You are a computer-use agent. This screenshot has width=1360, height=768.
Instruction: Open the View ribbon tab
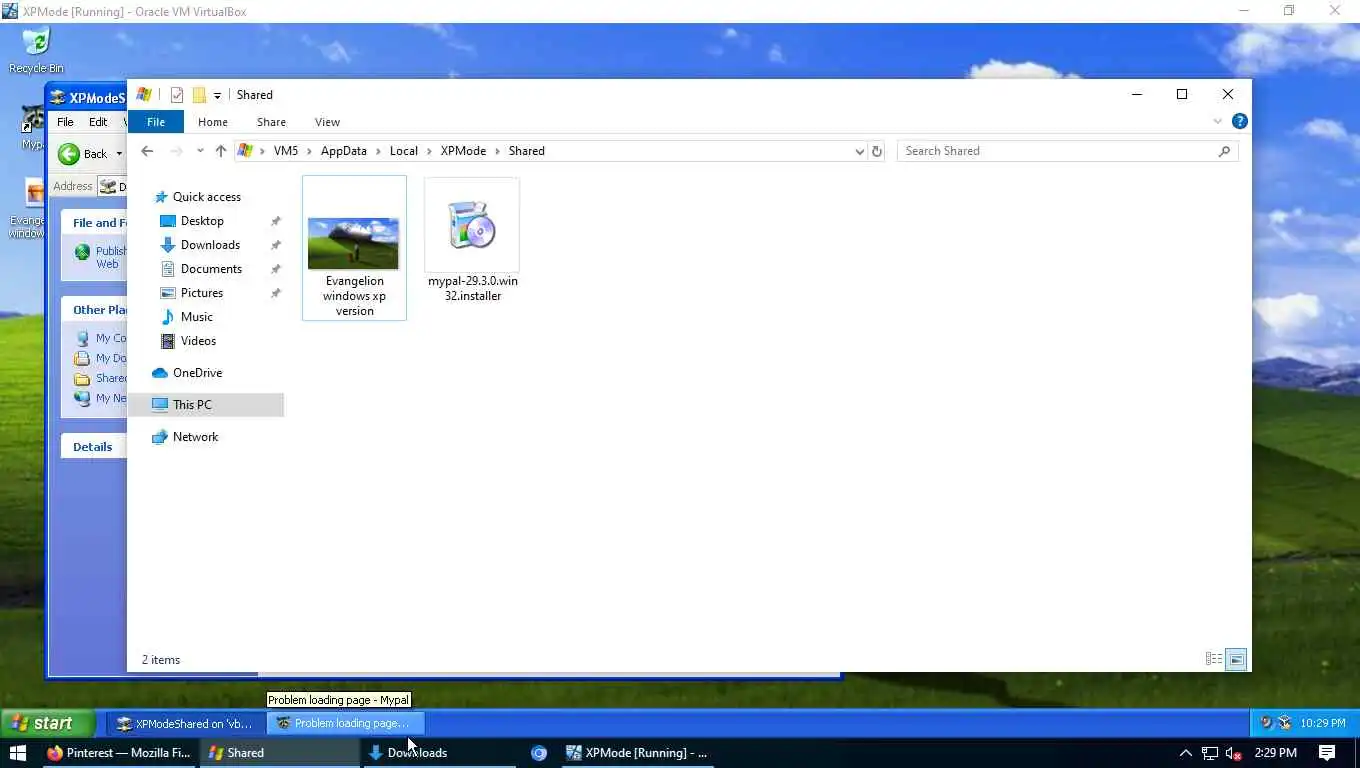327,122
